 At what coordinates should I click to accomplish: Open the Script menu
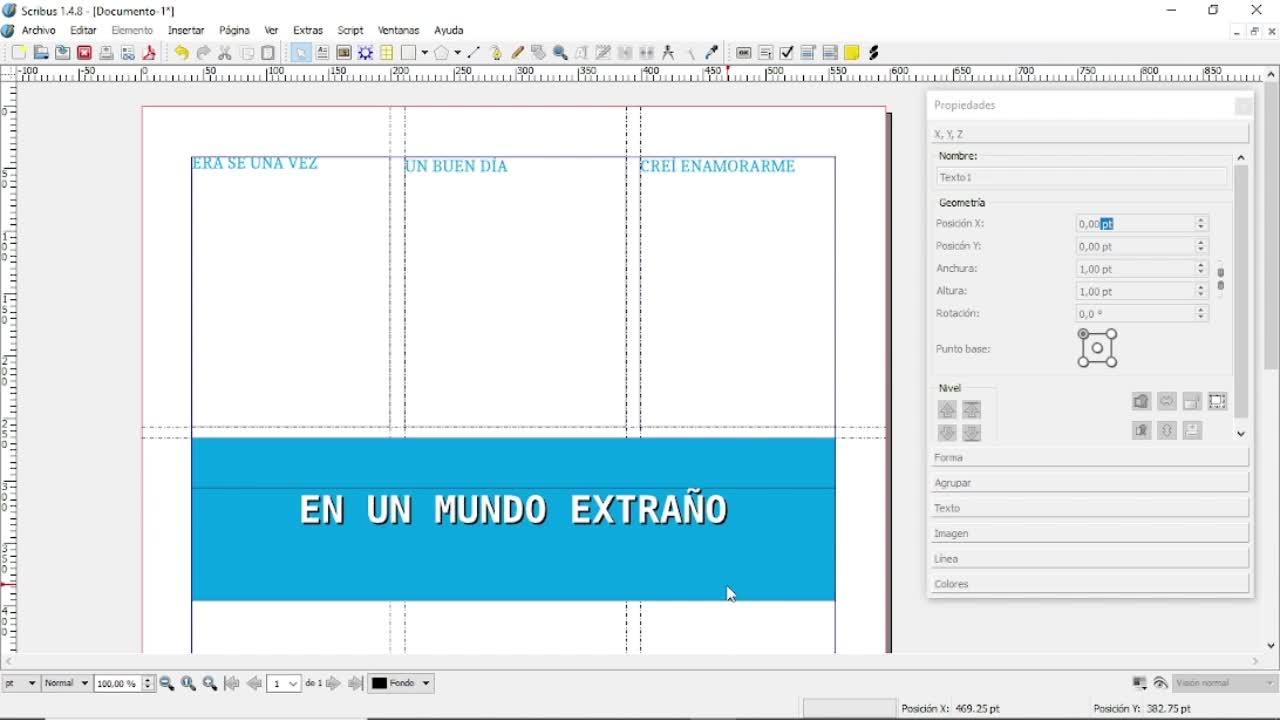tap(350, 31)
